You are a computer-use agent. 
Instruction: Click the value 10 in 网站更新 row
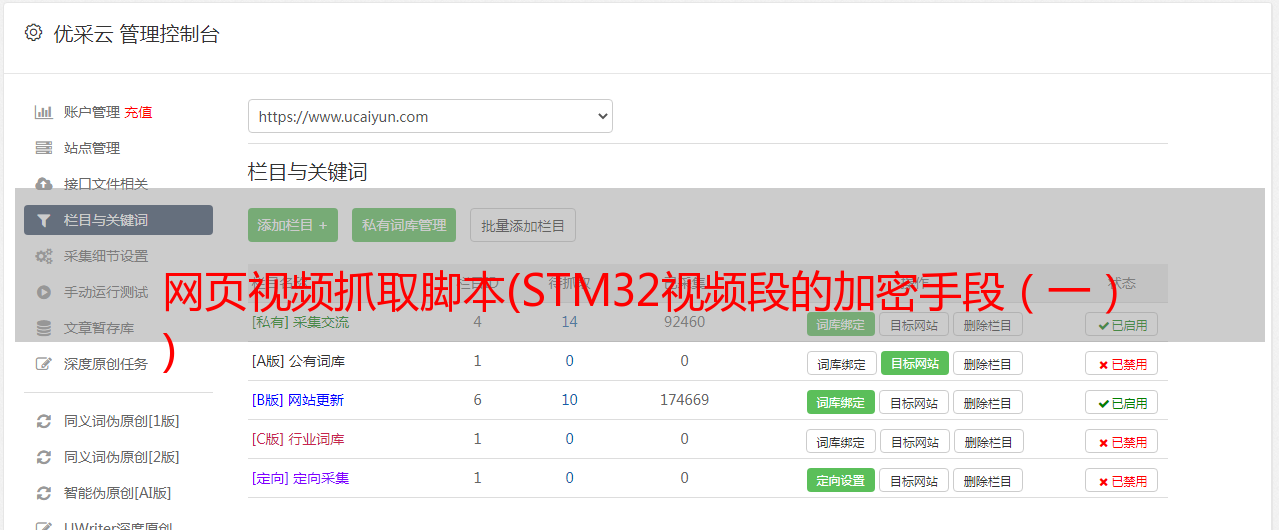569,400
